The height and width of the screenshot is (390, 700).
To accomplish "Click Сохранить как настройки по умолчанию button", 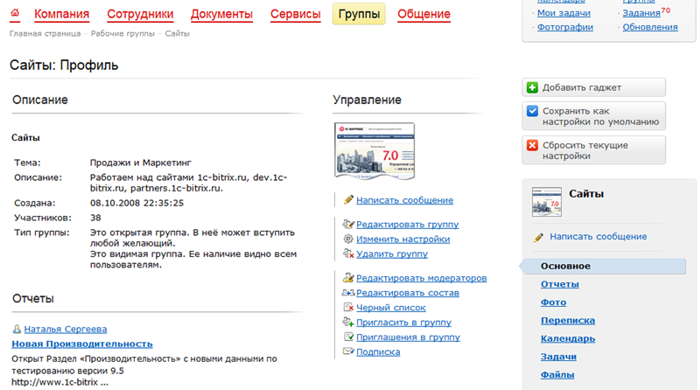I will [594, 116].
